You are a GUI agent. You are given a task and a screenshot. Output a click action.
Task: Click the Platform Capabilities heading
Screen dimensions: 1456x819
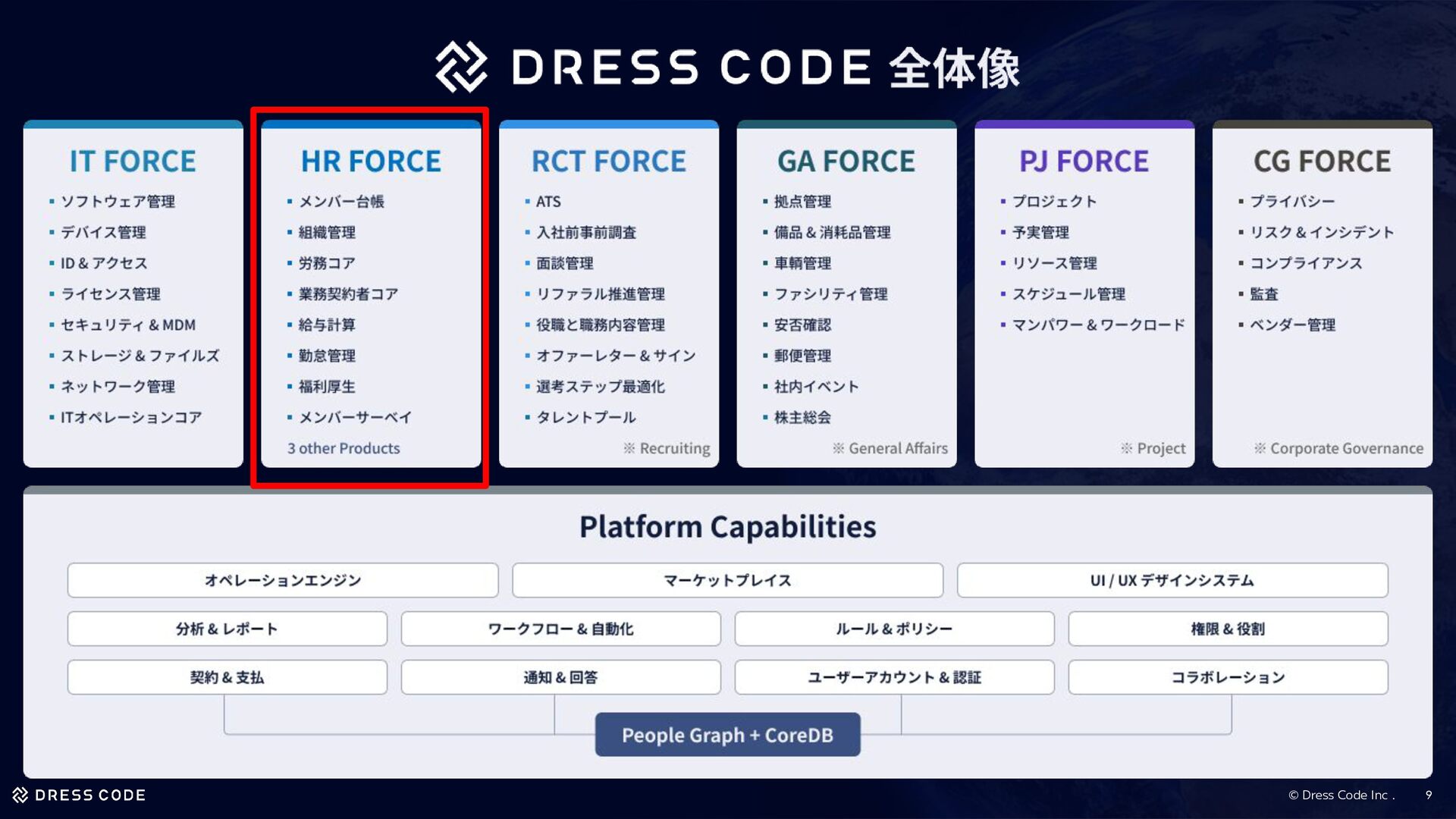pyautogui.click(x=727, y=527)
